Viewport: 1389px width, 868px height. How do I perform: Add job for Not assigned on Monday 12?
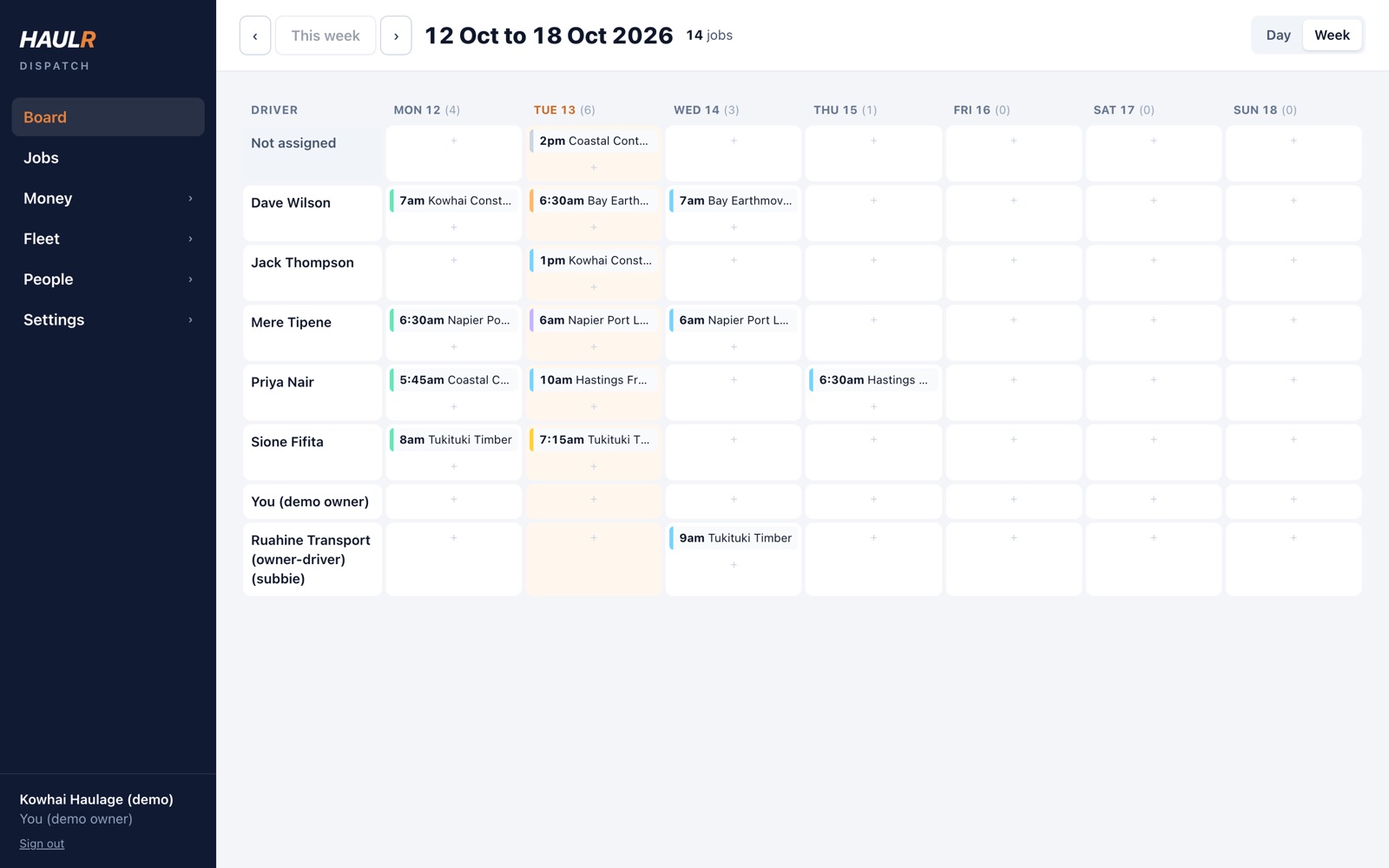tap(454, 141)
